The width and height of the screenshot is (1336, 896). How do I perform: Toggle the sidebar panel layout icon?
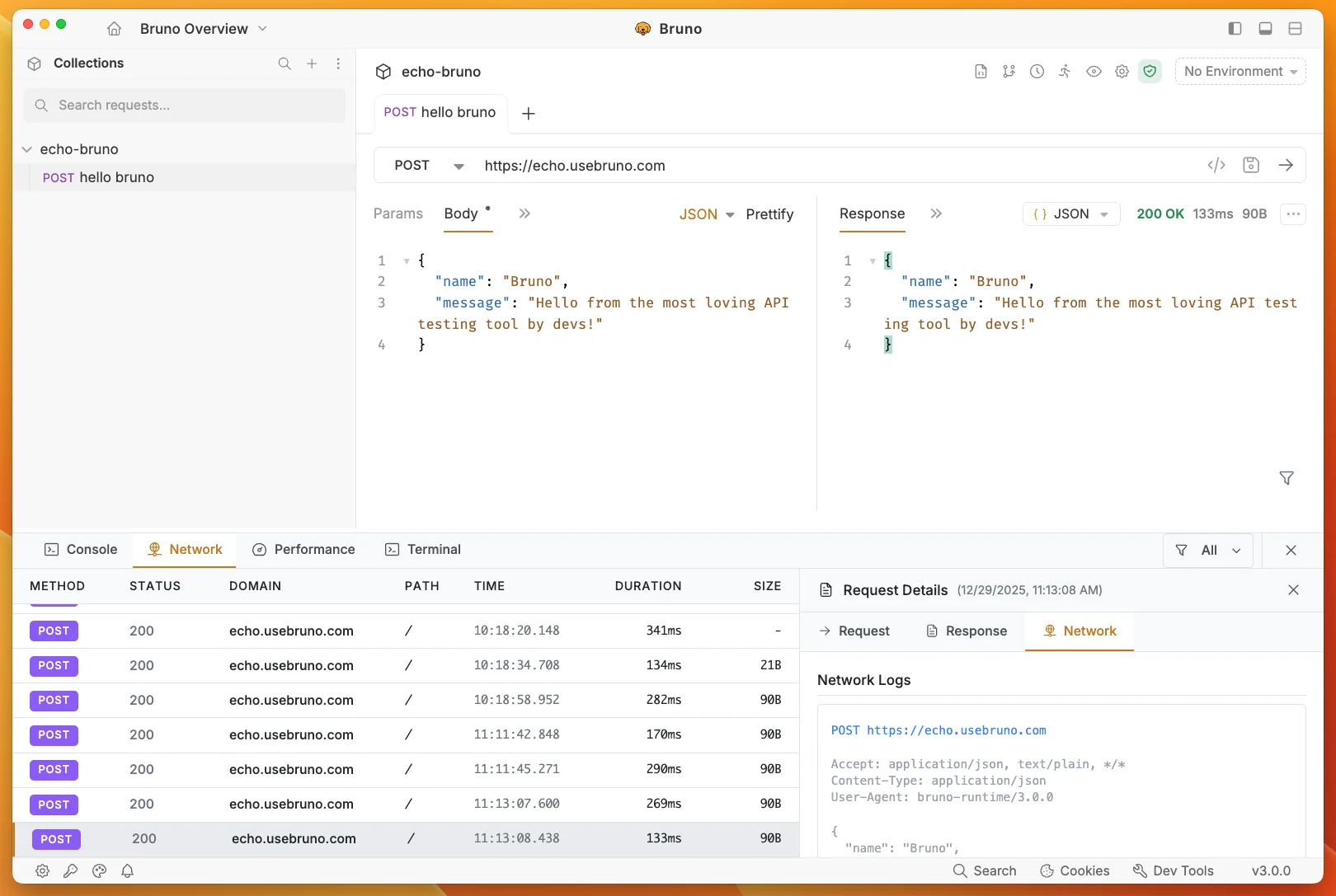click(x=1235, y=29)
